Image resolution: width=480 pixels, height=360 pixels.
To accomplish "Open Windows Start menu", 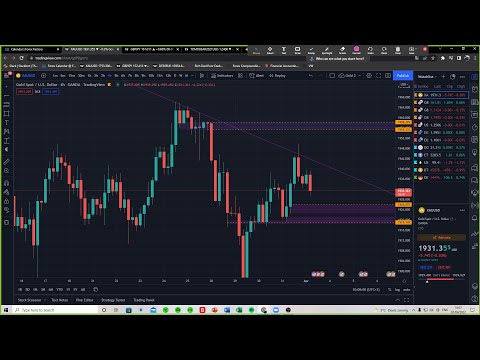I will point(6,310).
